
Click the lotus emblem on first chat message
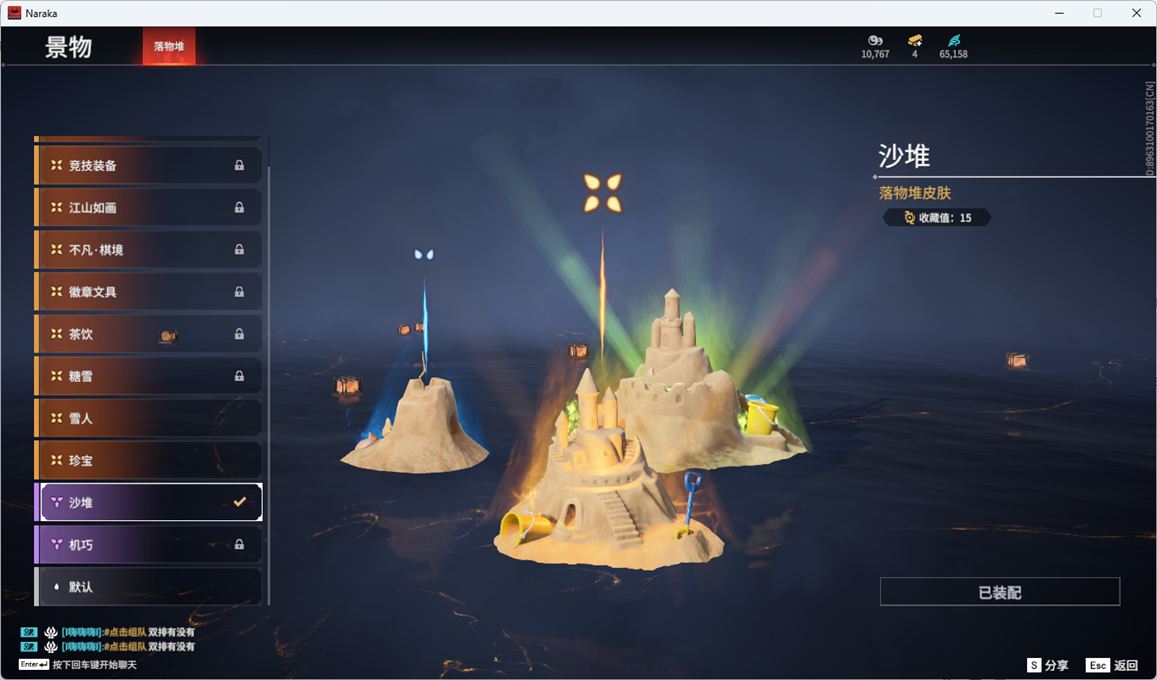point(50,632)
